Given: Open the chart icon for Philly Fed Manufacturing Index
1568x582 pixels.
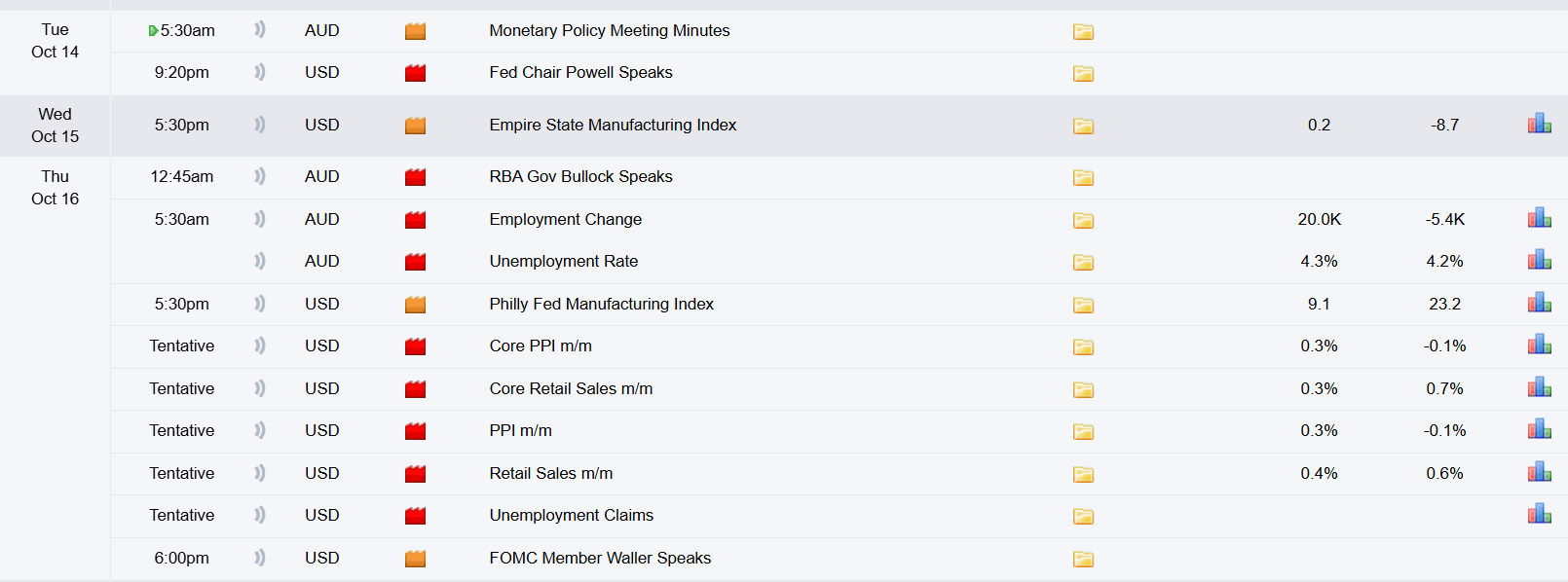Looking at the screenshot, I should click(x=1539, y=301).
